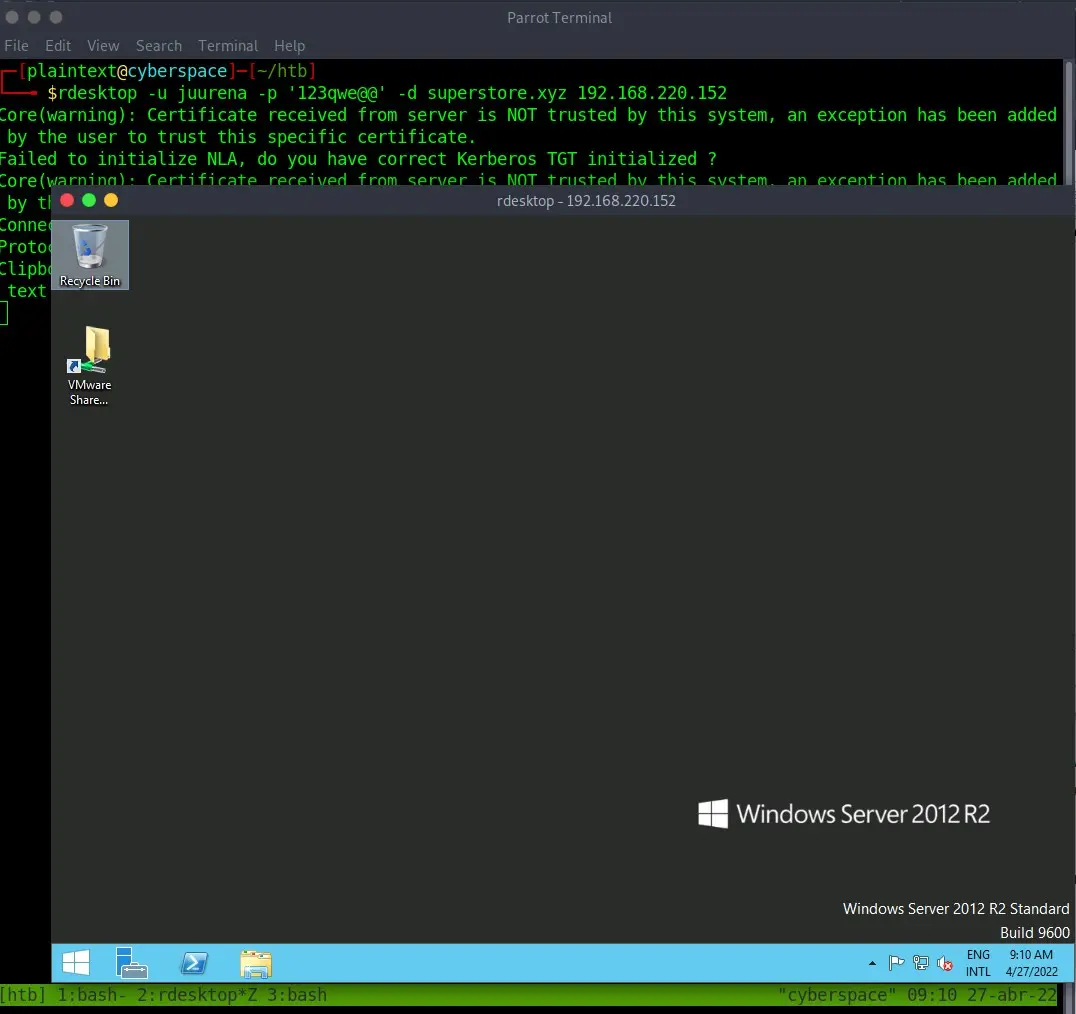The width and height of the screenshot is (1076, 1014).
Task: Click 'Build 9600' desktop text
Action: coord(1034,932)
